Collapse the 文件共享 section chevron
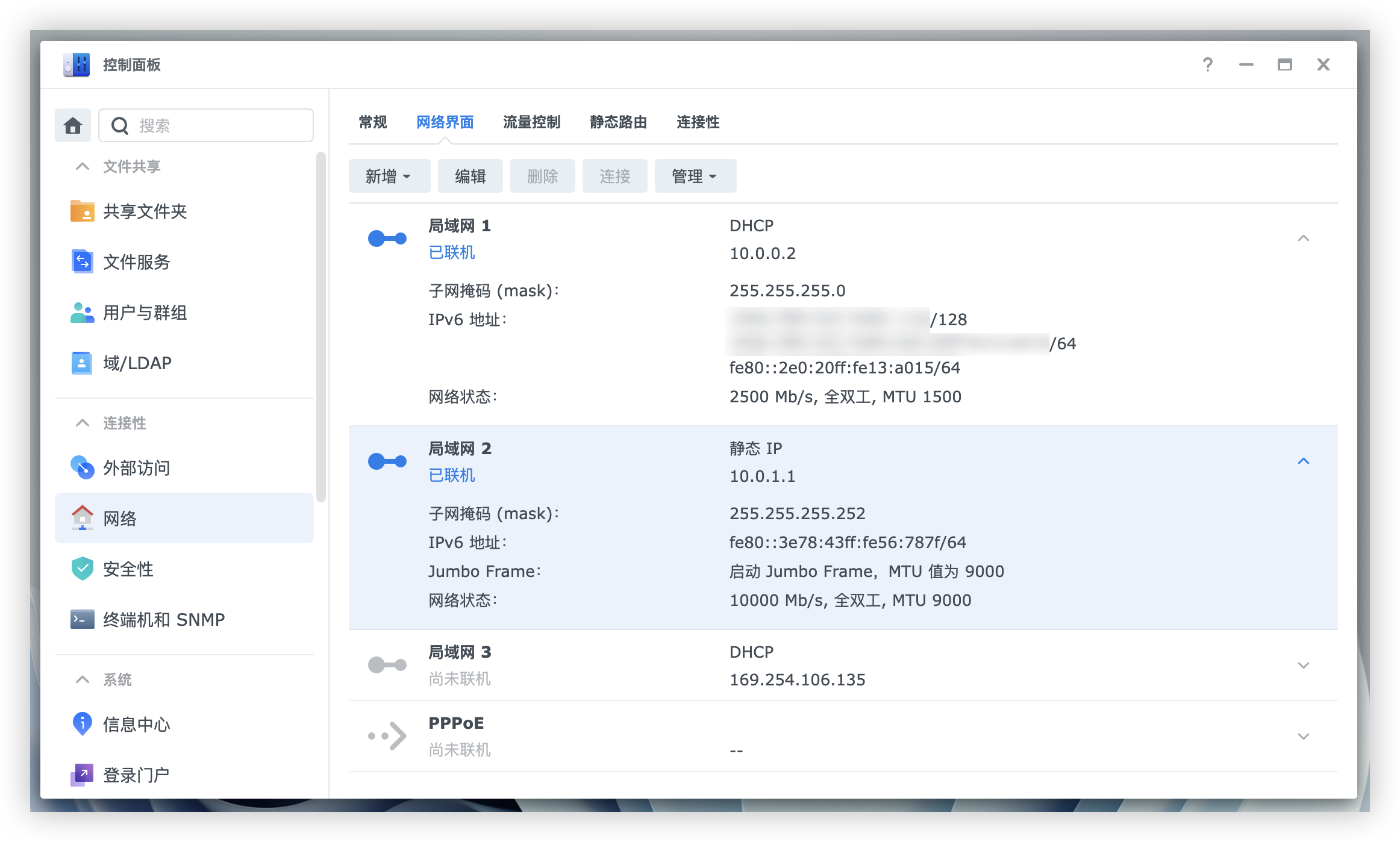 [x=83, y=166]
